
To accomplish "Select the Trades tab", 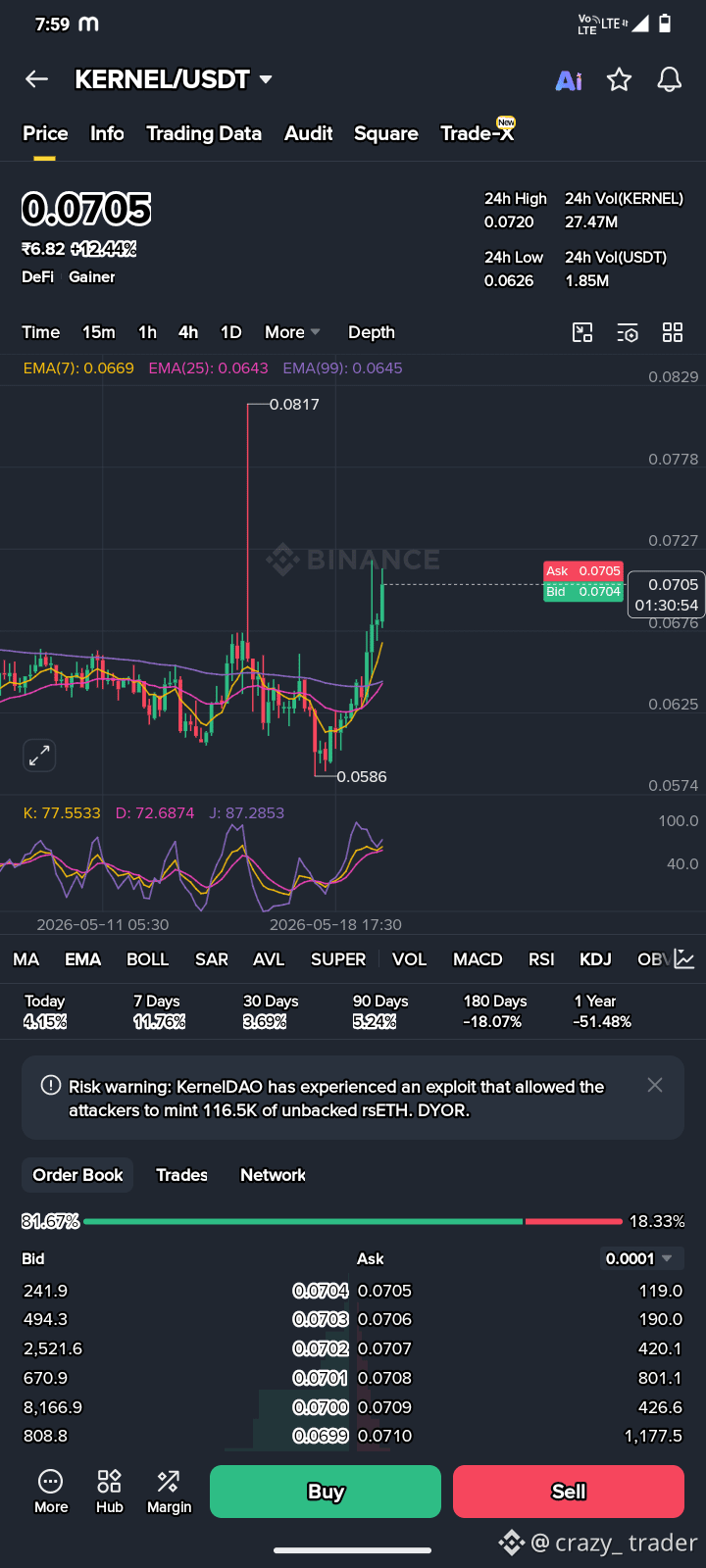I will (x=181, y=1175).
